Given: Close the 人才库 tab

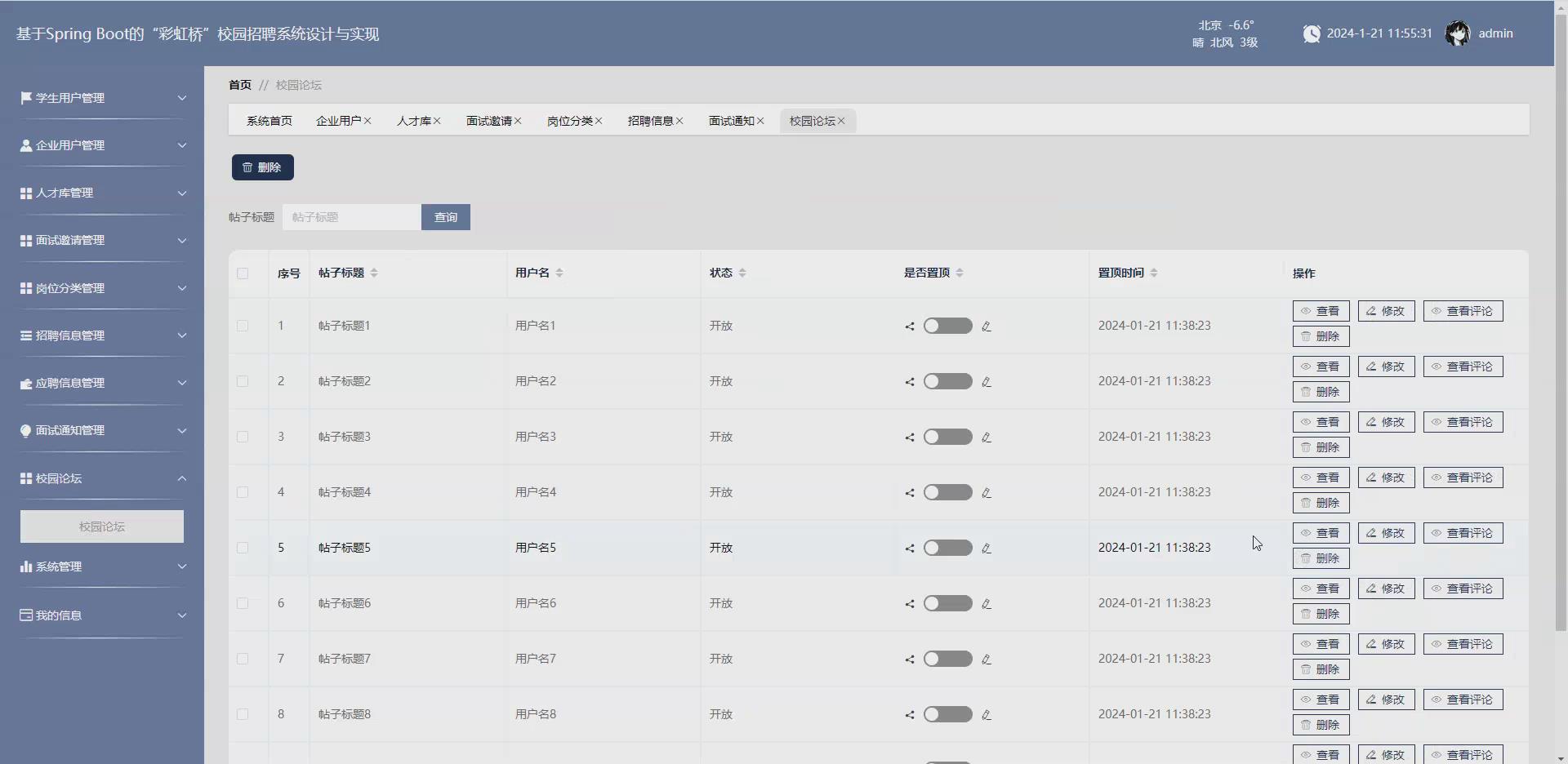Looking at the screenshot, I should coord(437,121).
